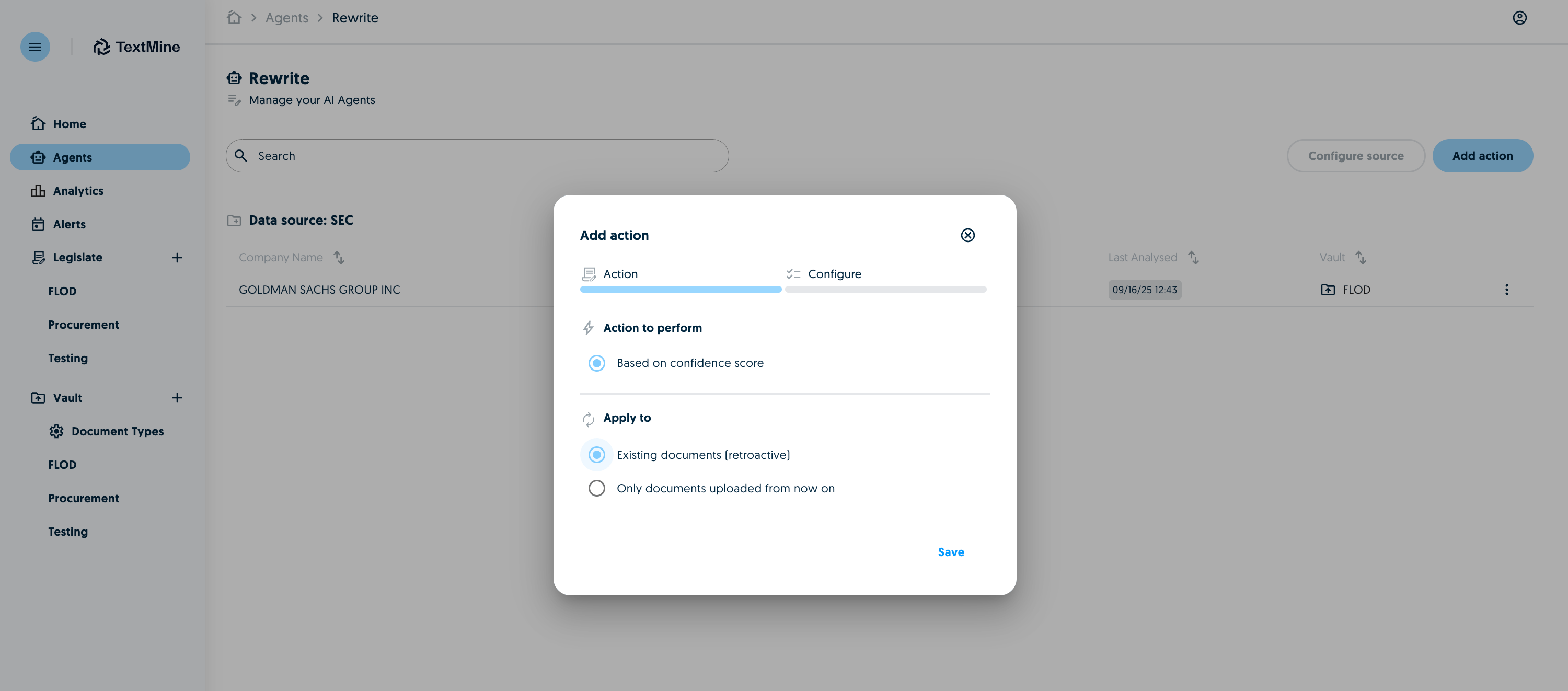
Task: Open the user account icon
Action: [1519, 18]
